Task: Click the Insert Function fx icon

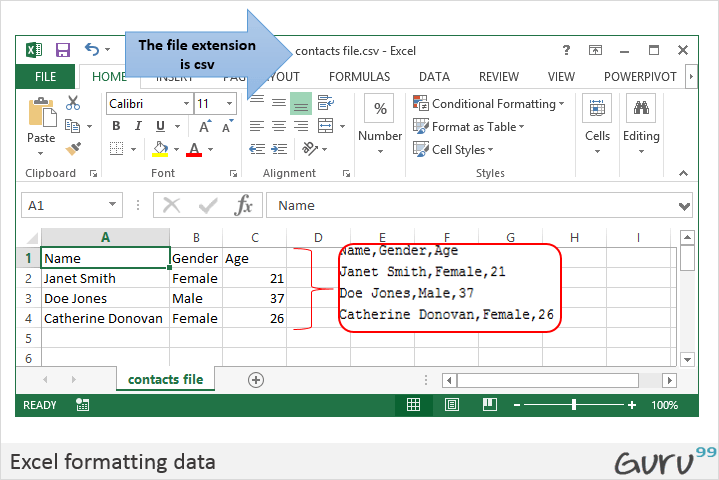Action: (243, 205)
